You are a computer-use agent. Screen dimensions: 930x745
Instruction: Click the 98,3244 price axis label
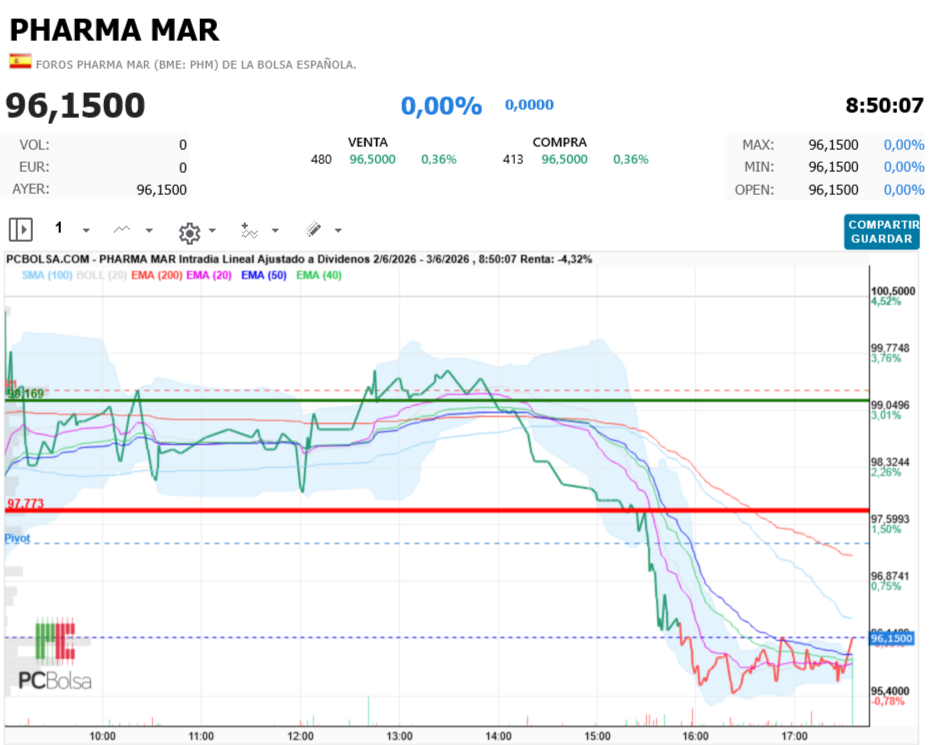pos(890,462)
